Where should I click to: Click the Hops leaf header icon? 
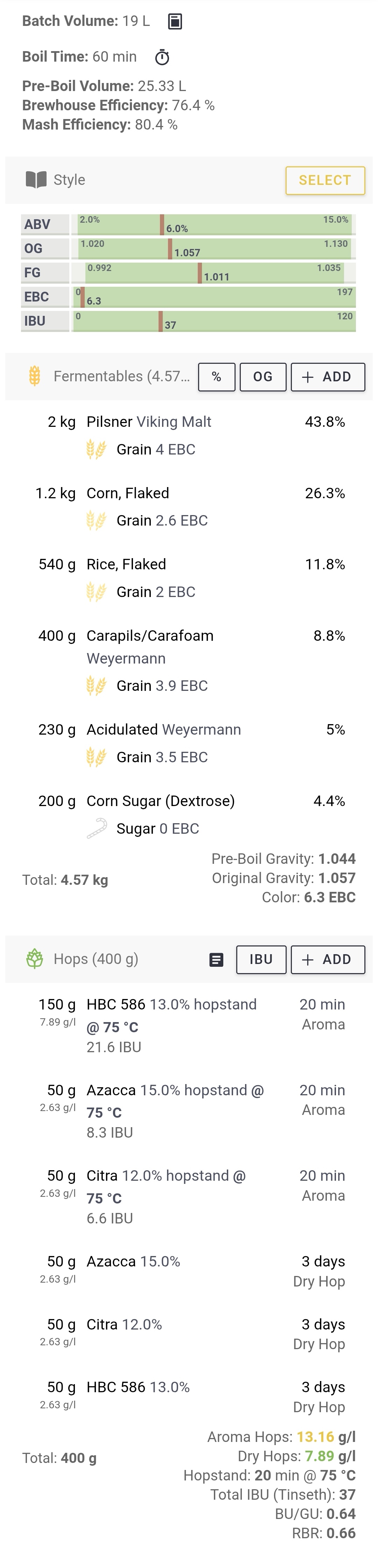pyautogui.click(x=35, y=959)
